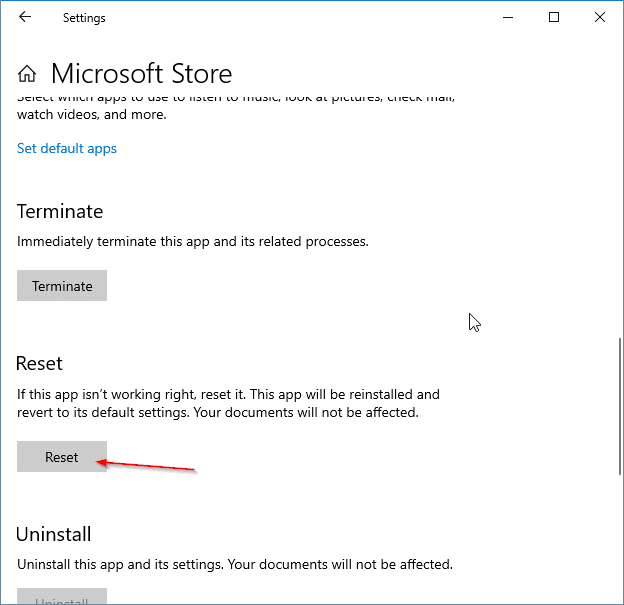Close the Settings window

[x=600, y=17]
